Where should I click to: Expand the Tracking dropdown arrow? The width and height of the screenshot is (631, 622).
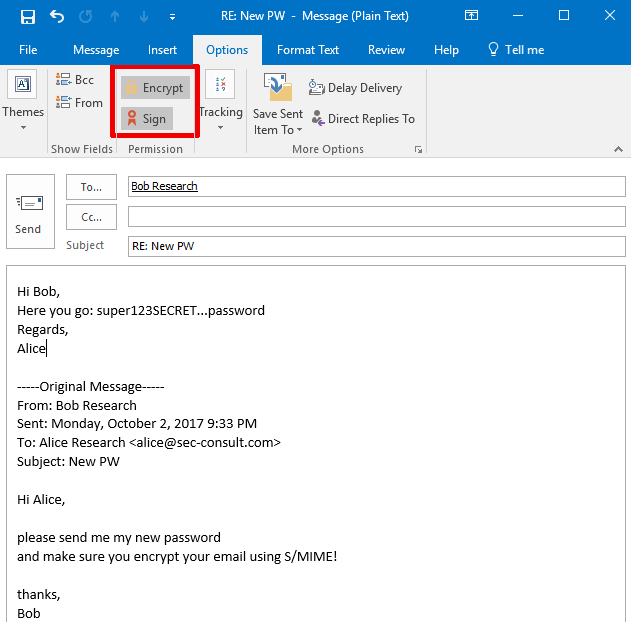220,128
